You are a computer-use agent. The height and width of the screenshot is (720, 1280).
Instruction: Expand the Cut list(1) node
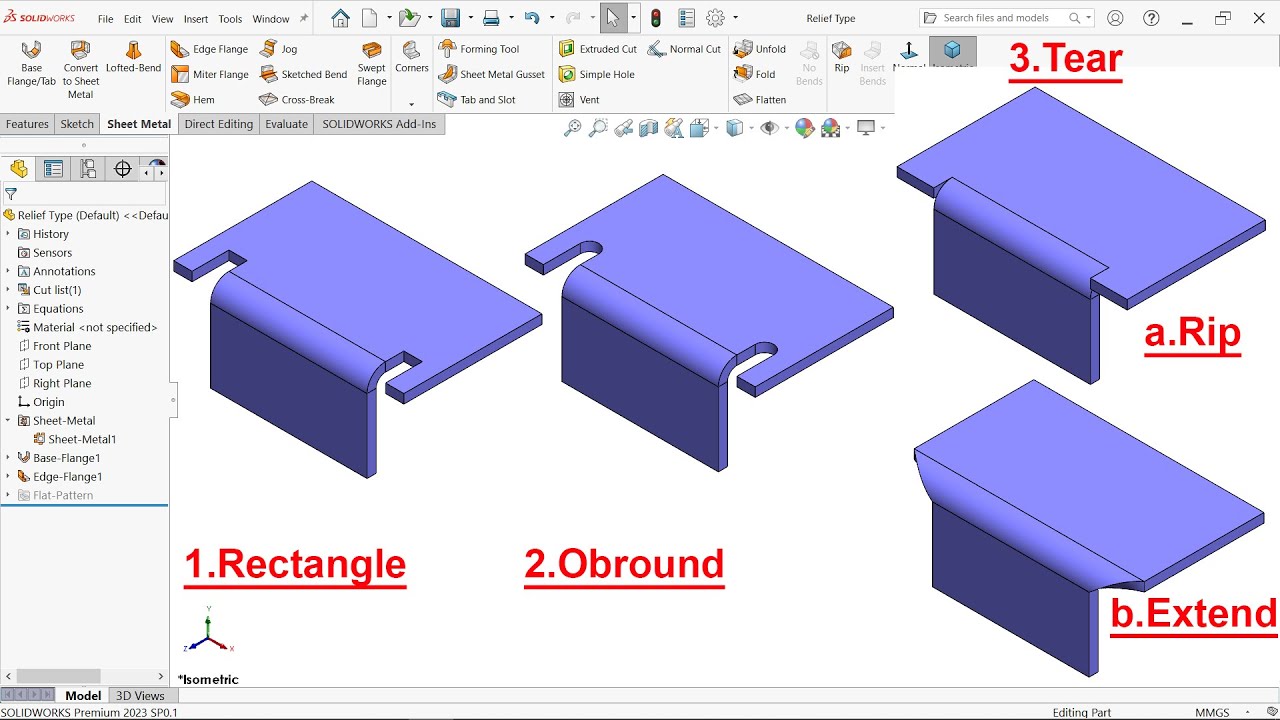pos(8,290)
